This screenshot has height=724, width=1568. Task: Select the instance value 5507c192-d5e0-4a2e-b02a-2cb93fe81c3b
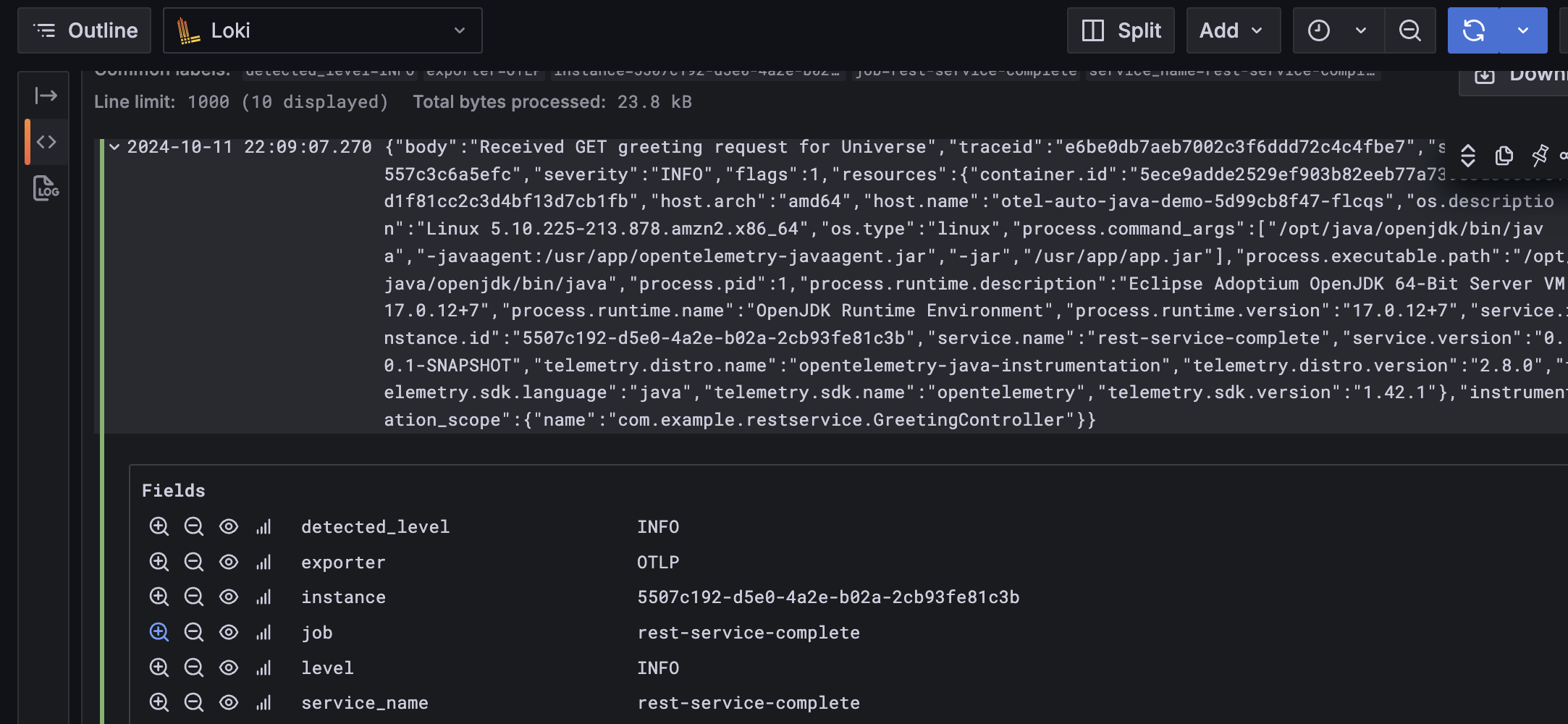click(828, 597)
